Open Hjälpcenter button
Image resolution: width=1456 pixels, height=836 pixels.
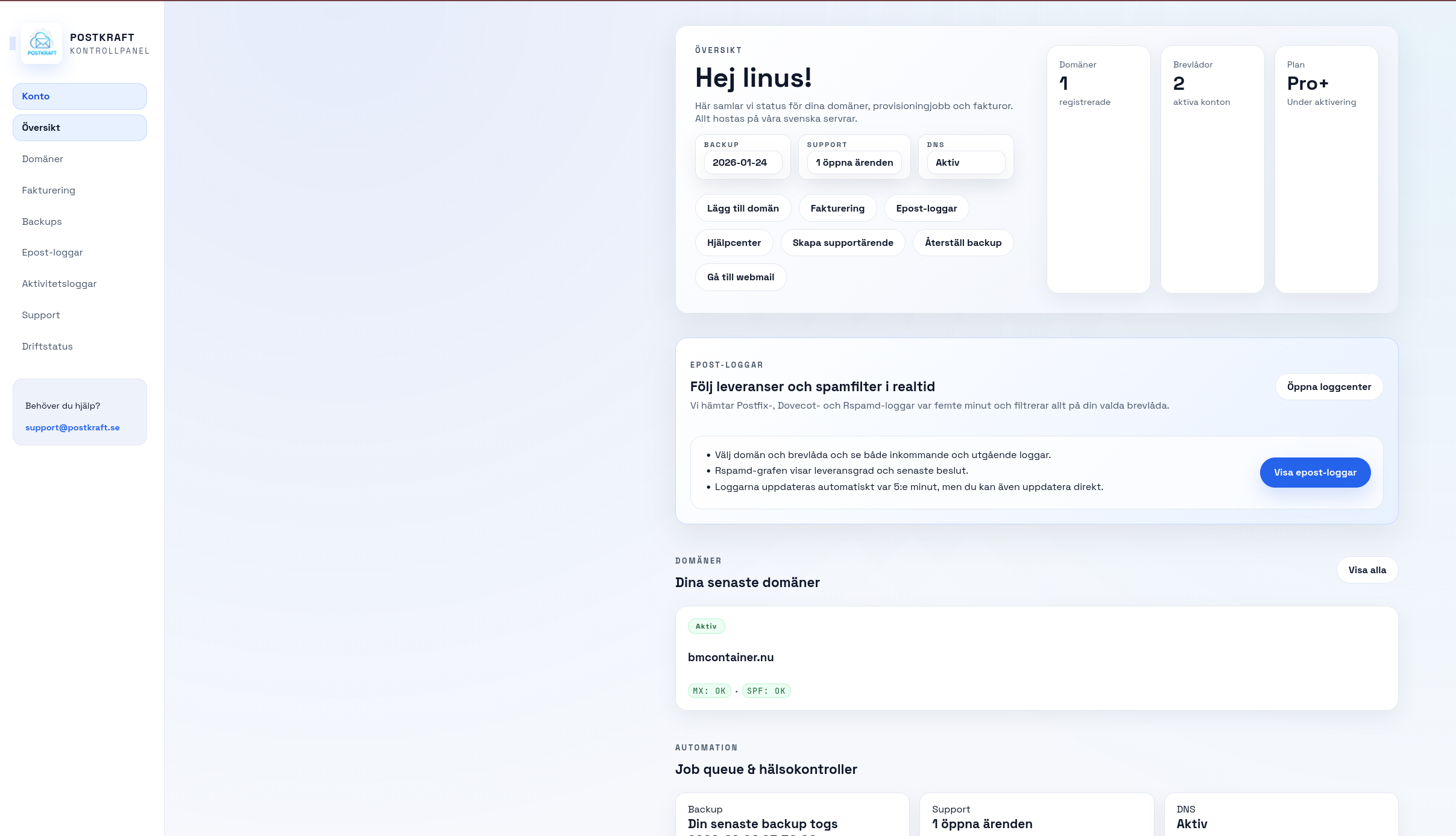(x=733, y=243)
